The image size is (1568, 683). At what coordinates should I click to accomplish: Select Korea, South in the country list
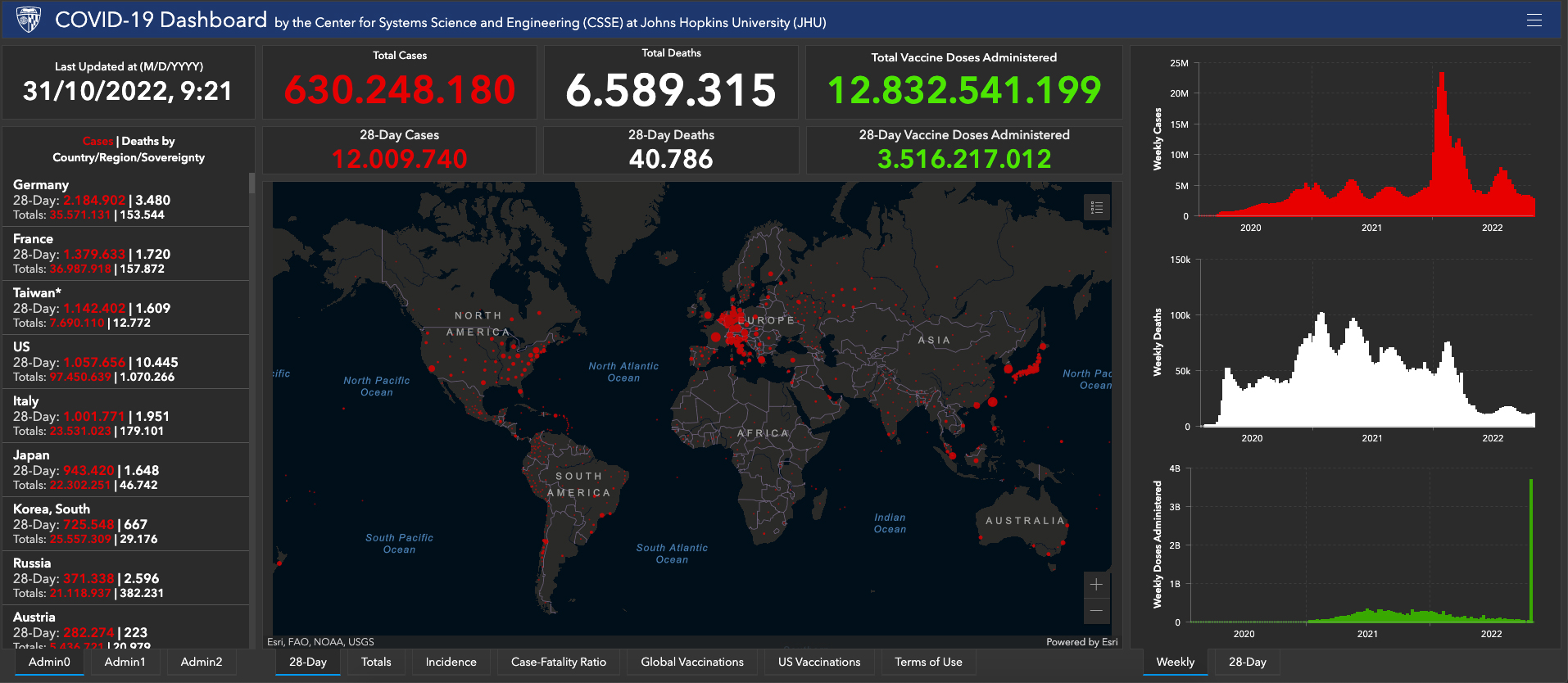coord(126,523)
